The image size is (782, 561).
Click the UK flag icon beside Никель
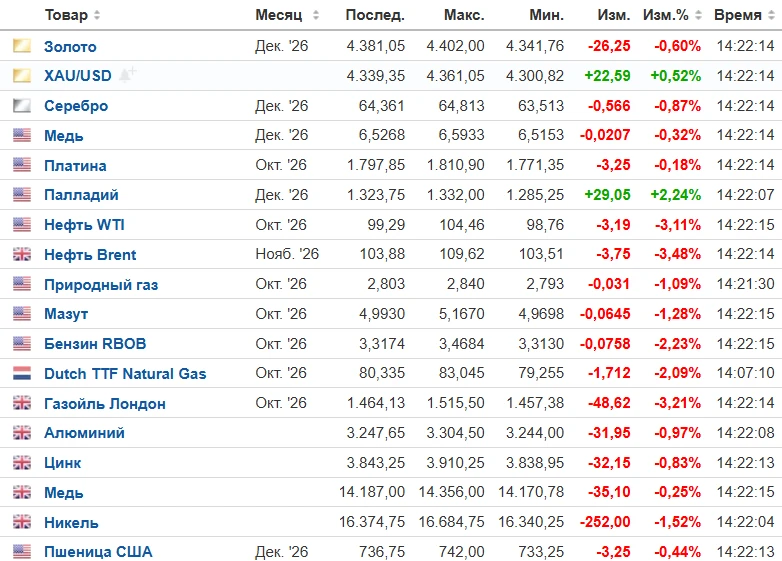[22, 522]
